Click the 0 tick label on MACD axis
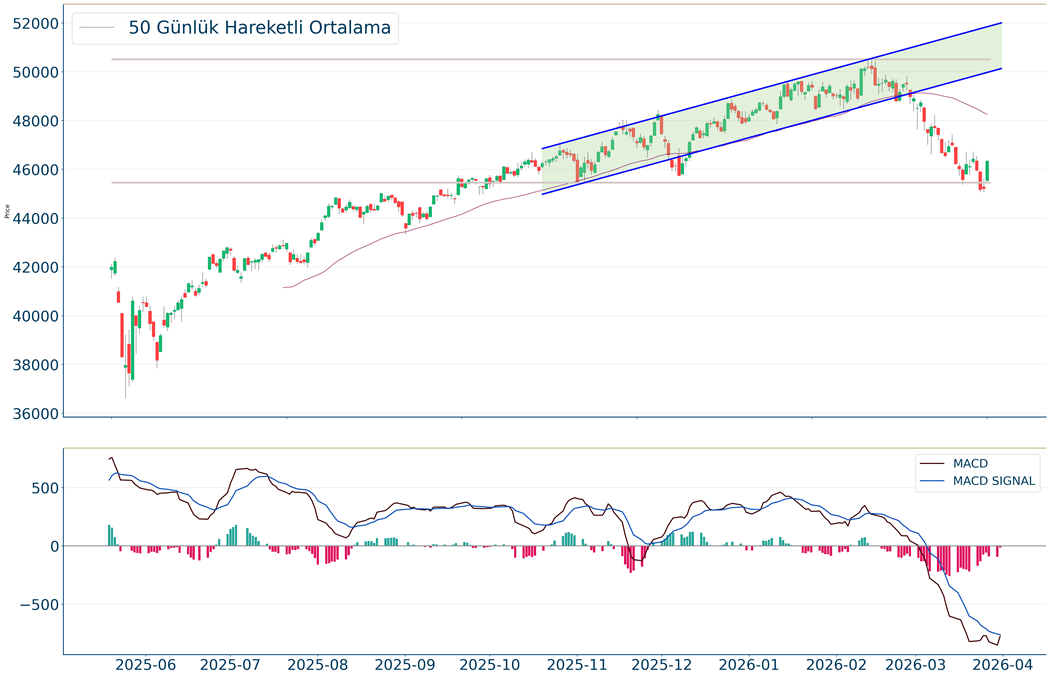The width and height of the screenshot is (1050, 677). point(53,546)
